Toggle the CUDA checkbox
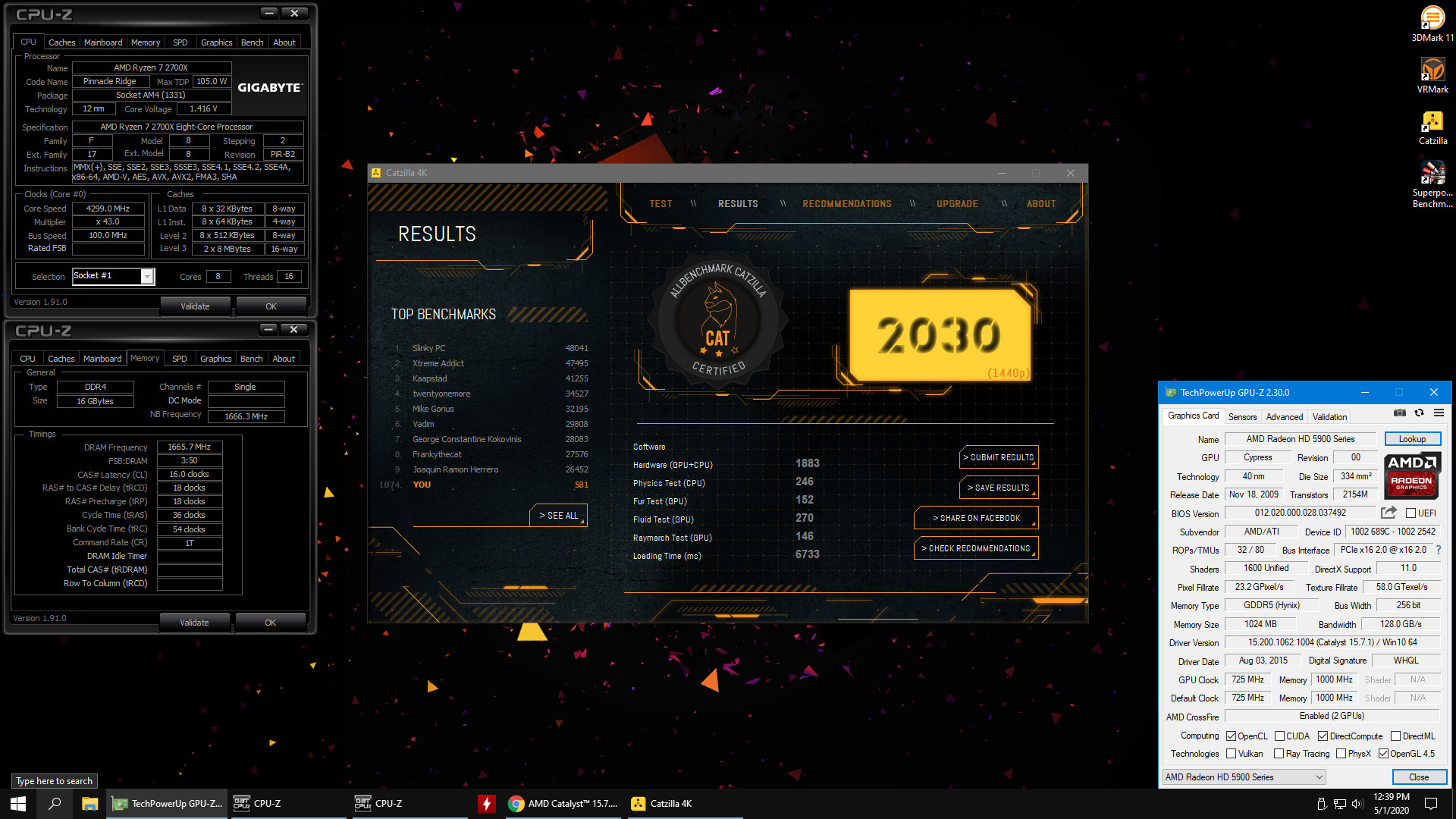The width and height of the screenshot is (1456, 819). pos(1279,736)
